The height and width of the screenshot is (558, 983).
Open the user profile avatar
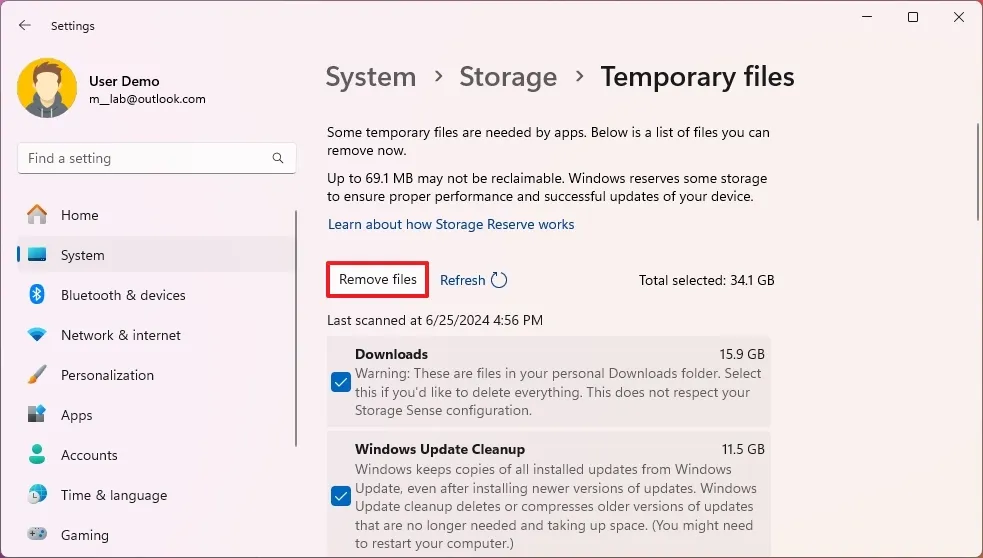click(x=47, y=88)
